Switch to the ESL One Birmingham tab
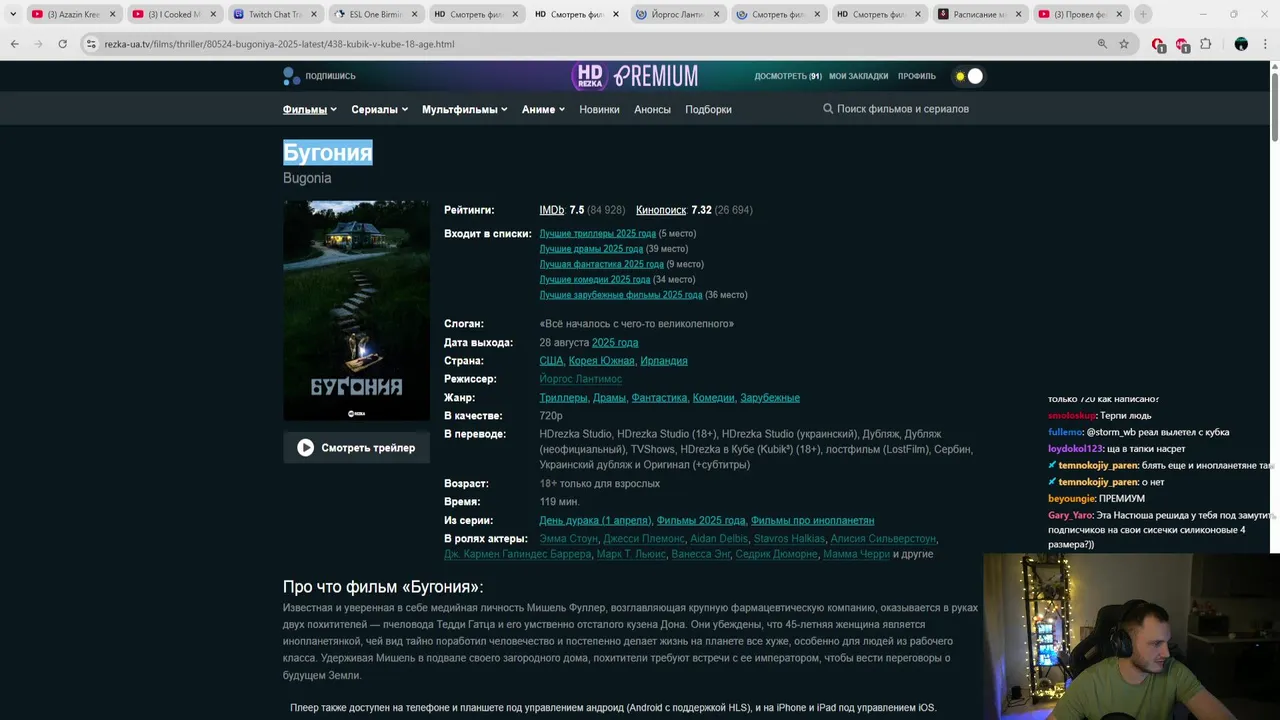 pos(374,14)
